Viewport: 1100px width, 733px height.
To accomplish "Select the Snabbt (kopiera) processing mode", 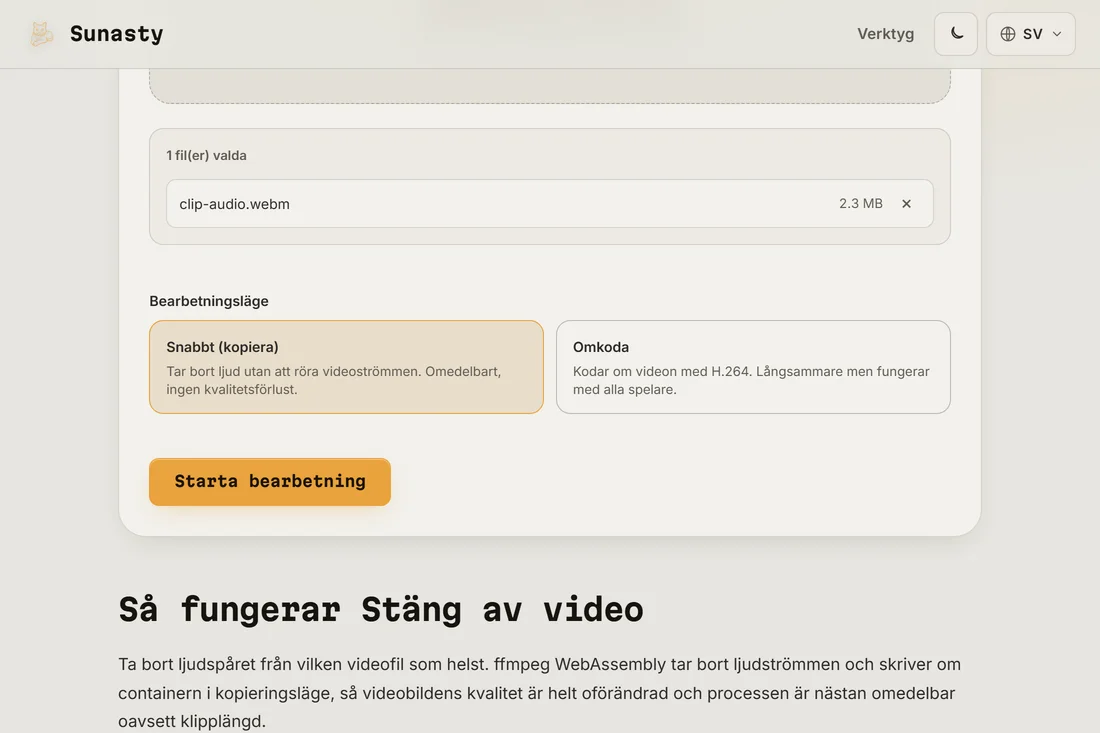I will [x=347, y=367].
